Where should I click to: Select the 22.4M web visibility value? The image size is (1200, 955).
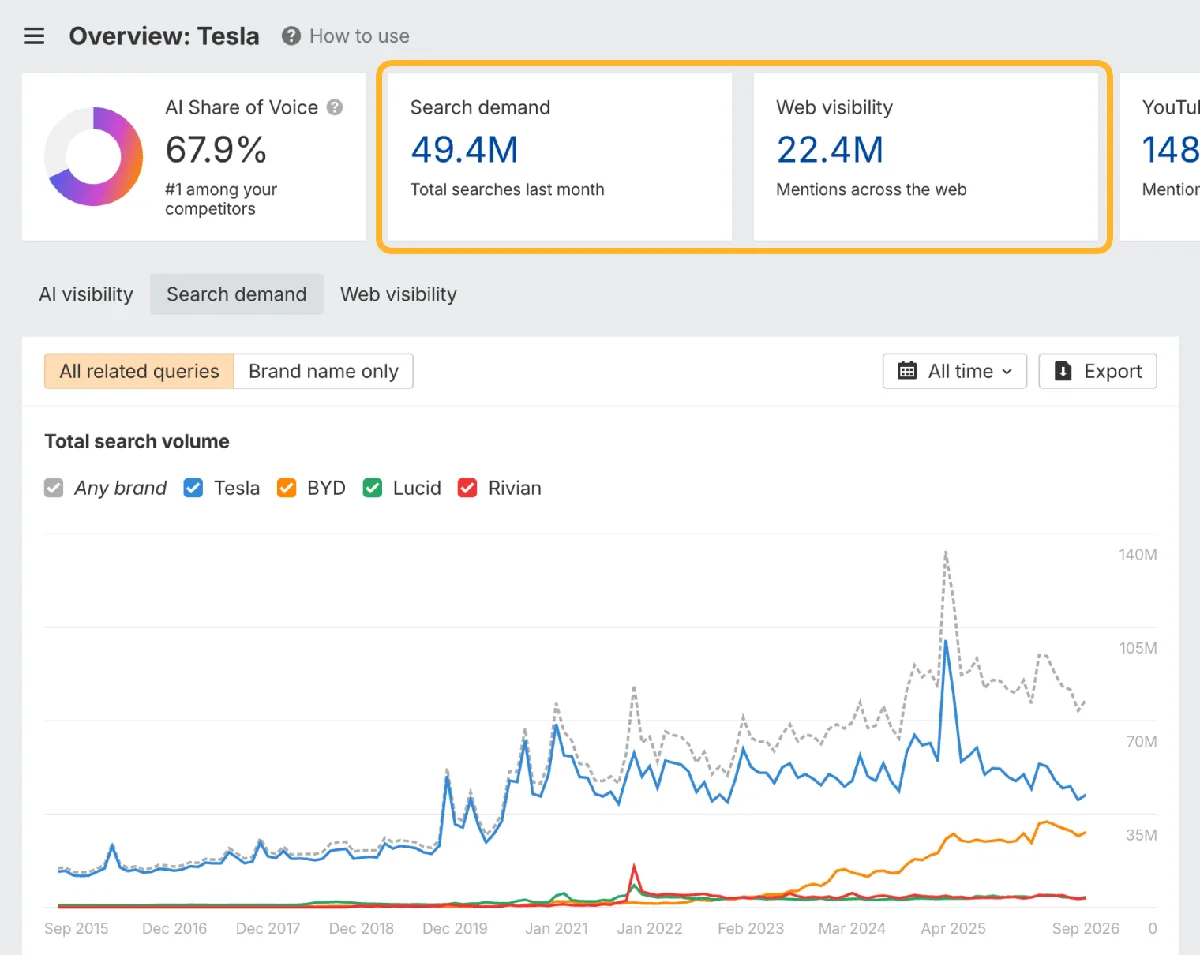click(x=830, y=150)
